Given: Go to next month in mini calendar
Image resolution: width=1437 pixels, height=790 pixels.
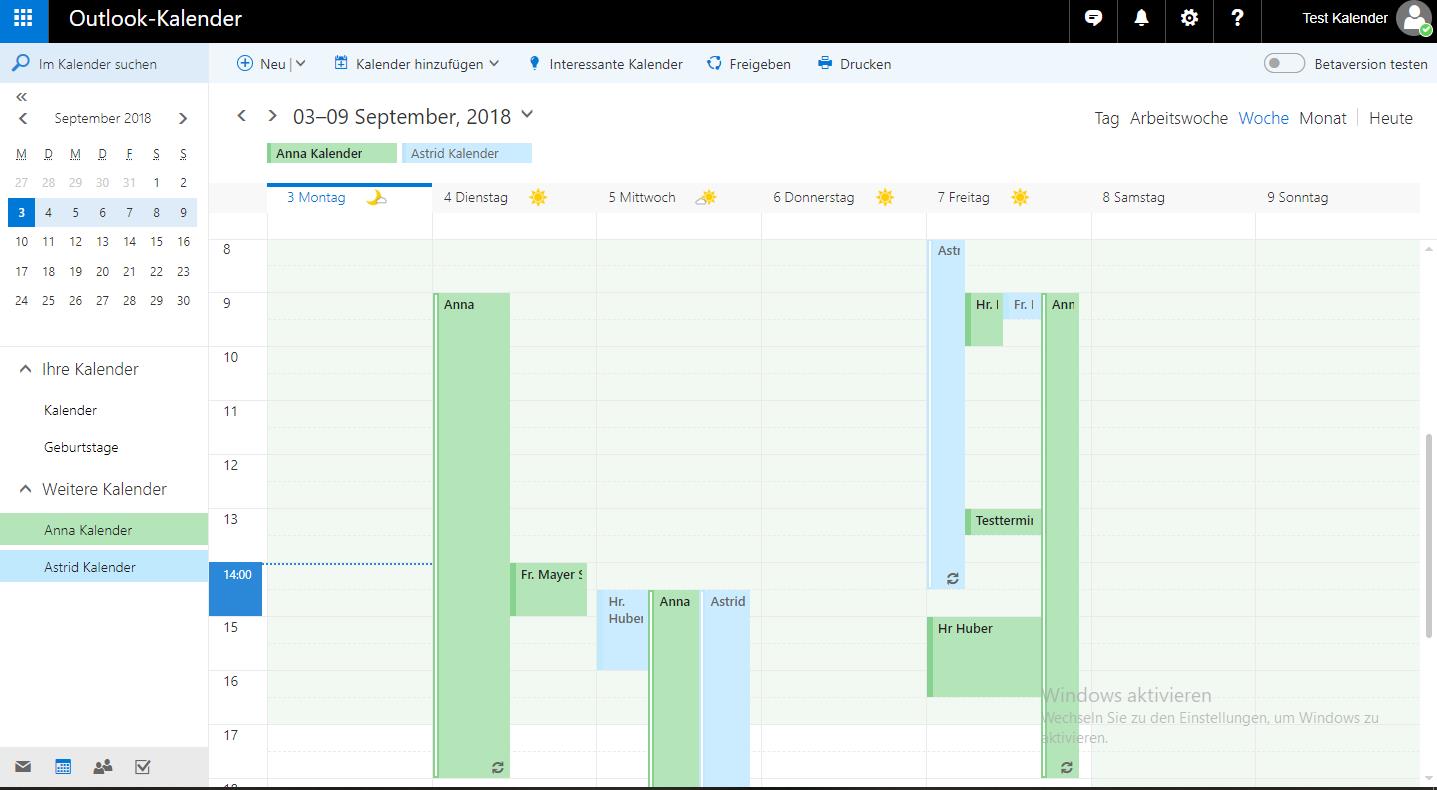Looking at the screenshot, I should (183, 118).
